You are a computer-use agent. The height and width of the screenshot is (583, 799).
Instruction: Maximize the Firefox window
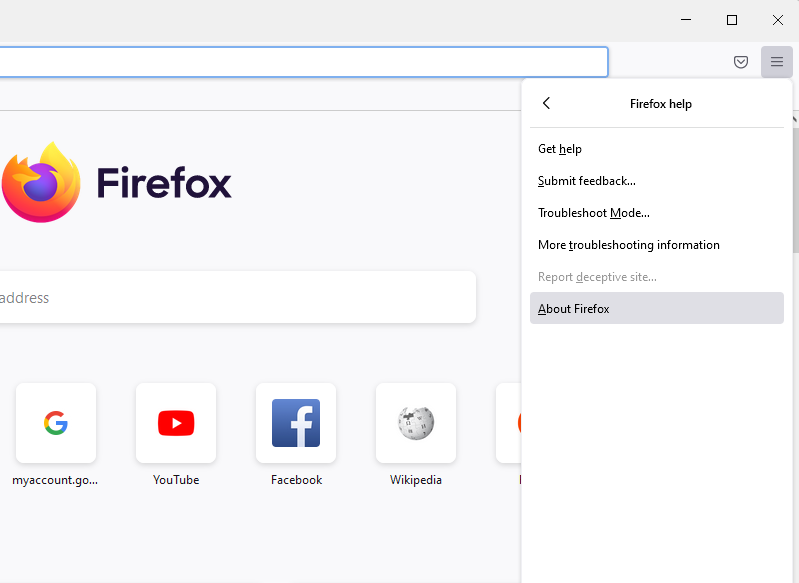pos(732,20)
